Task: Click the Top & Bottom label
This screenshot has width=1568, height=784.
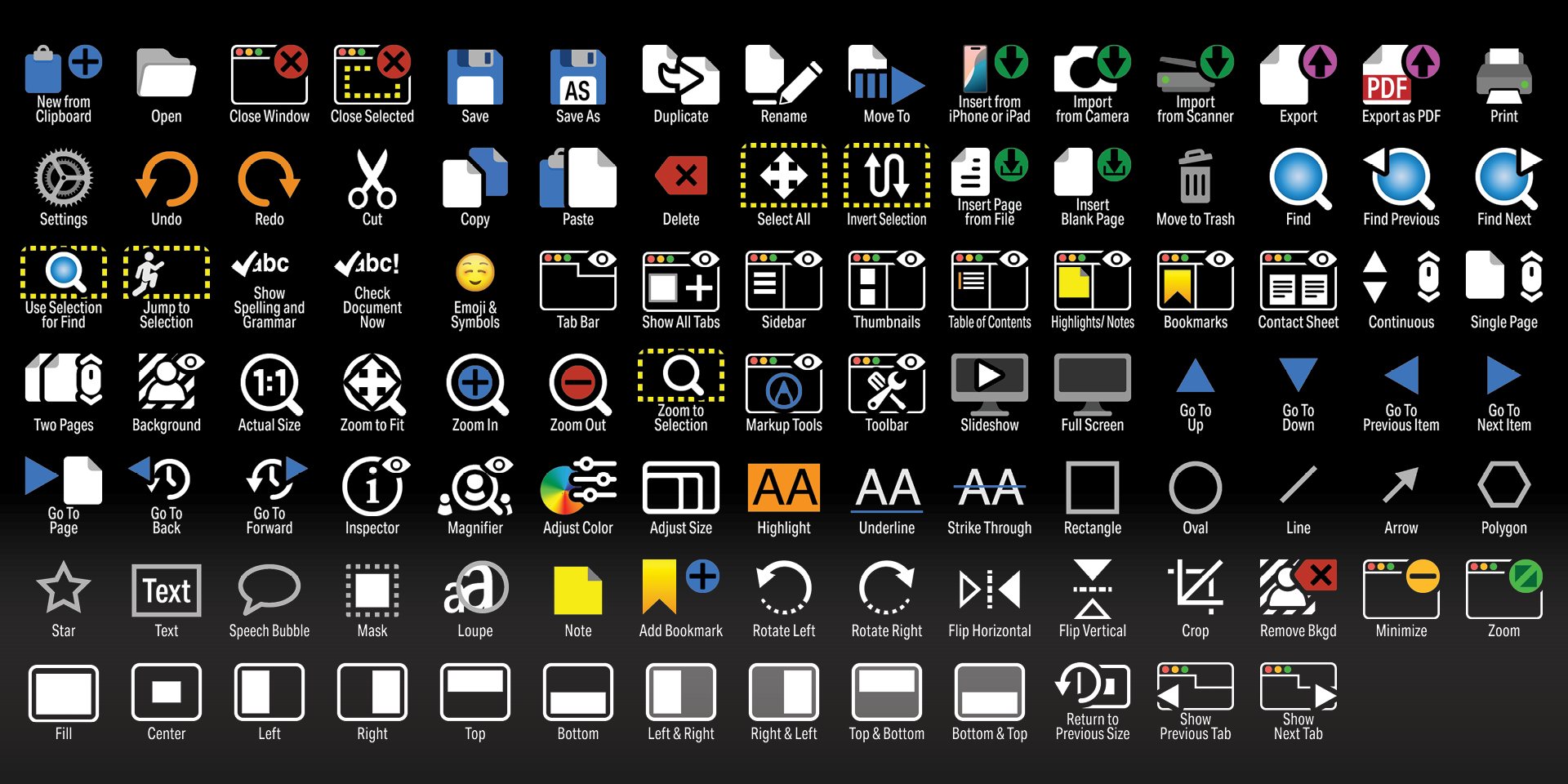Action: [887, 734]
